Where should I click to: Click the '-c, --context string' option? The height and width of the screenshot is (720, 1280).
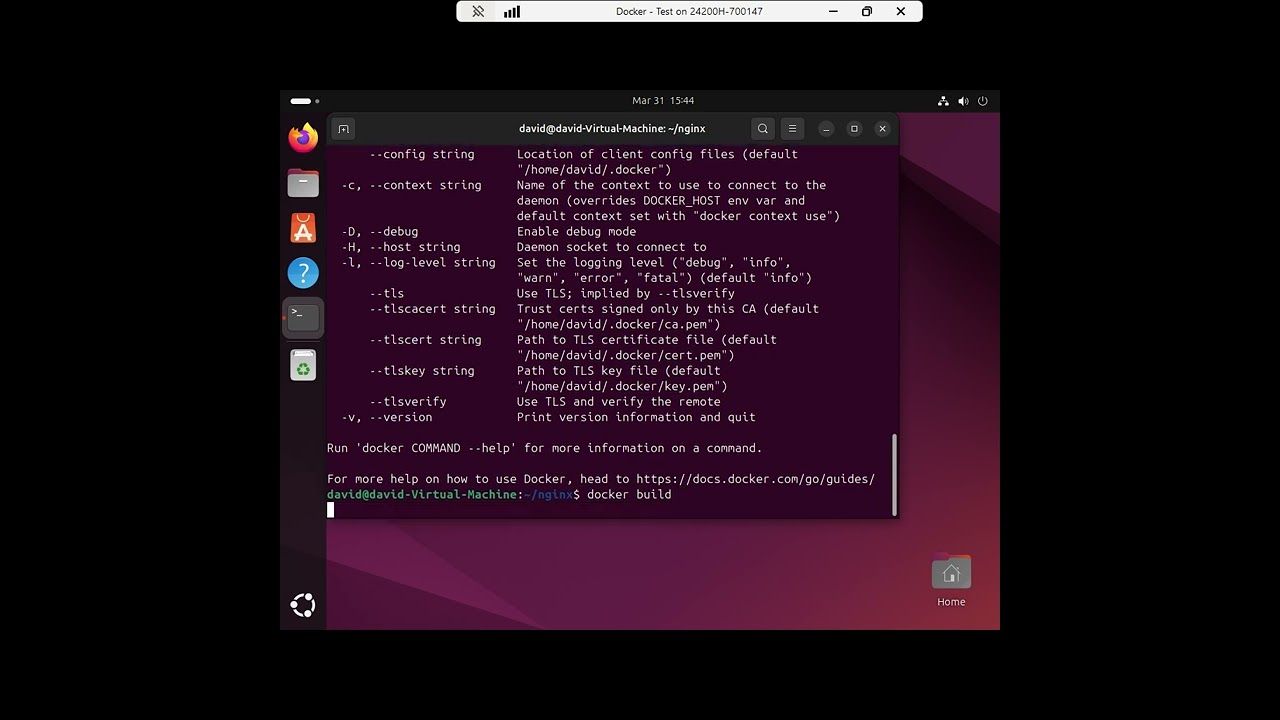411,186
